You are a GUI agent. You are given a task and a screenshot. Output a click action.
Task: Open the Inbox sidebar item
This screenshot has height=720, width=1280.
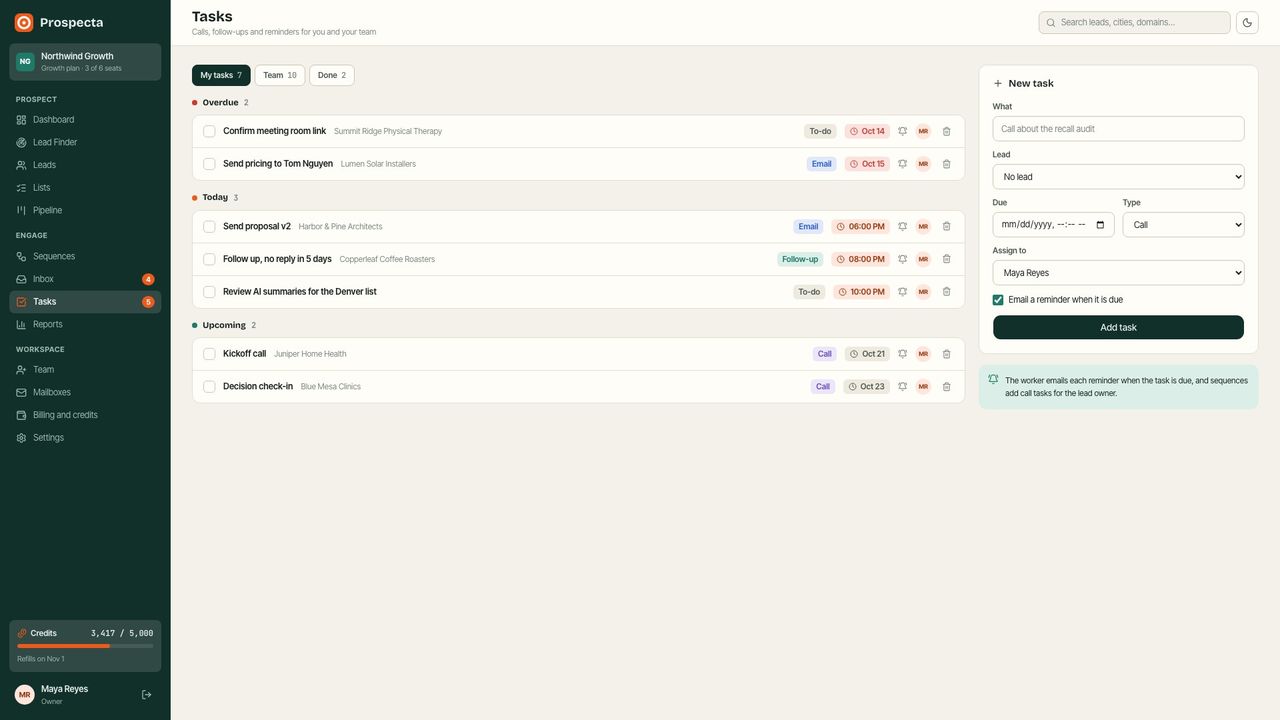point(85,279)
